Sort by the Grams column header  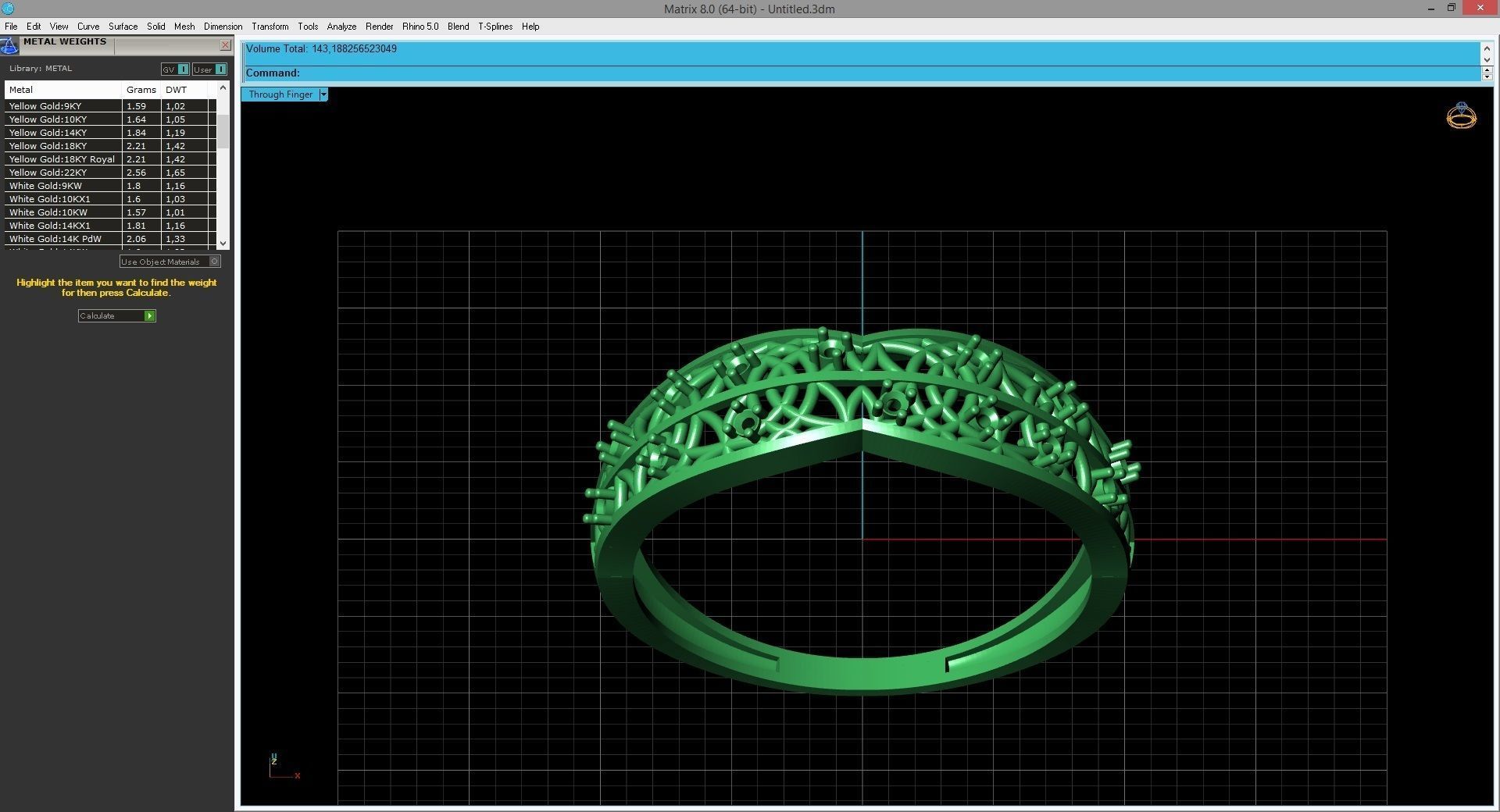click(x=141, y=90)
